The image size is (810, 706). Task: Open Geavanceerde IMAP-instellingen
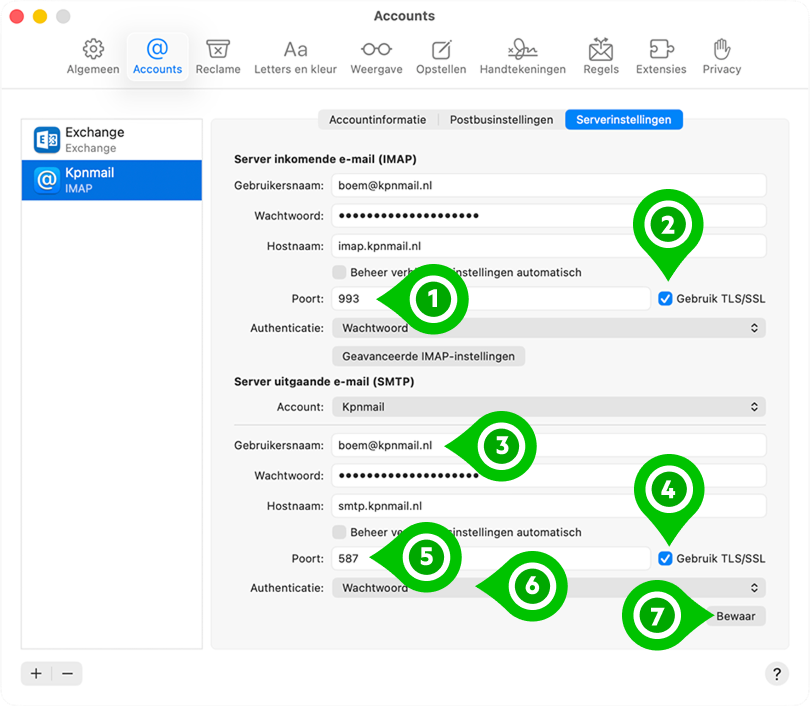[430, 356]
